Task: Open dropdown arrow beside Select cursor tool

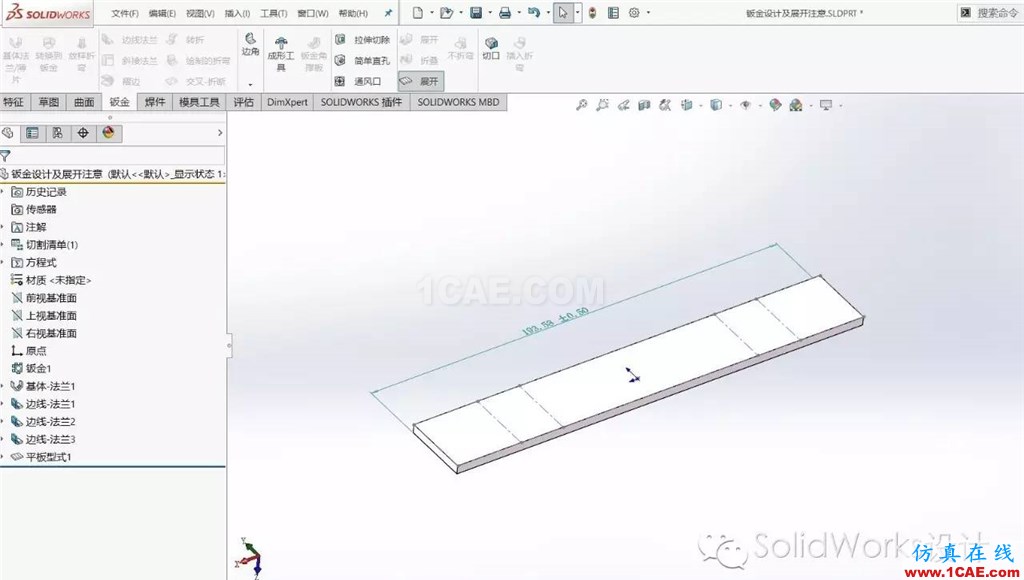Action: [577, 12]
